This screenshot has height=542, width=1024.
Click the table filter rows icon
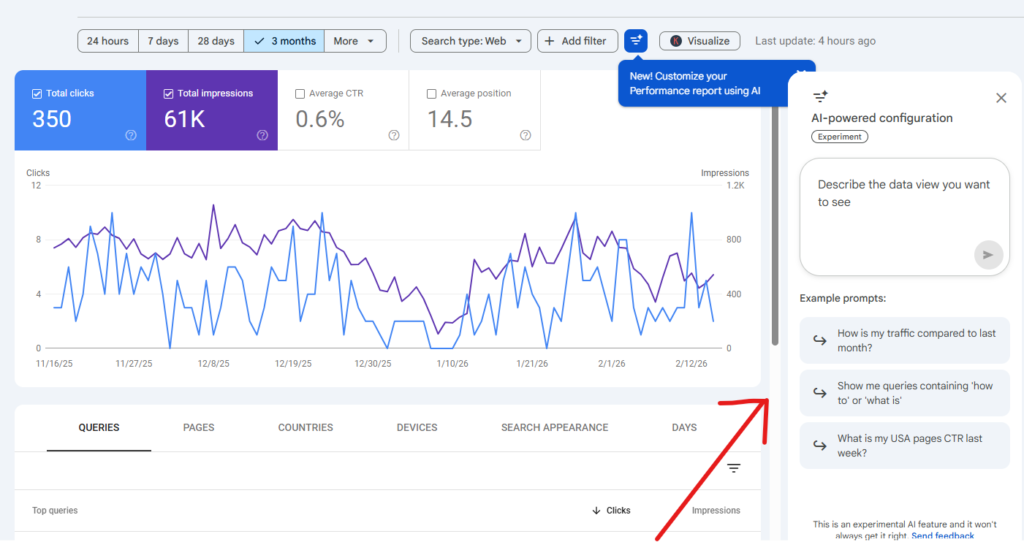tap(734, 468)
